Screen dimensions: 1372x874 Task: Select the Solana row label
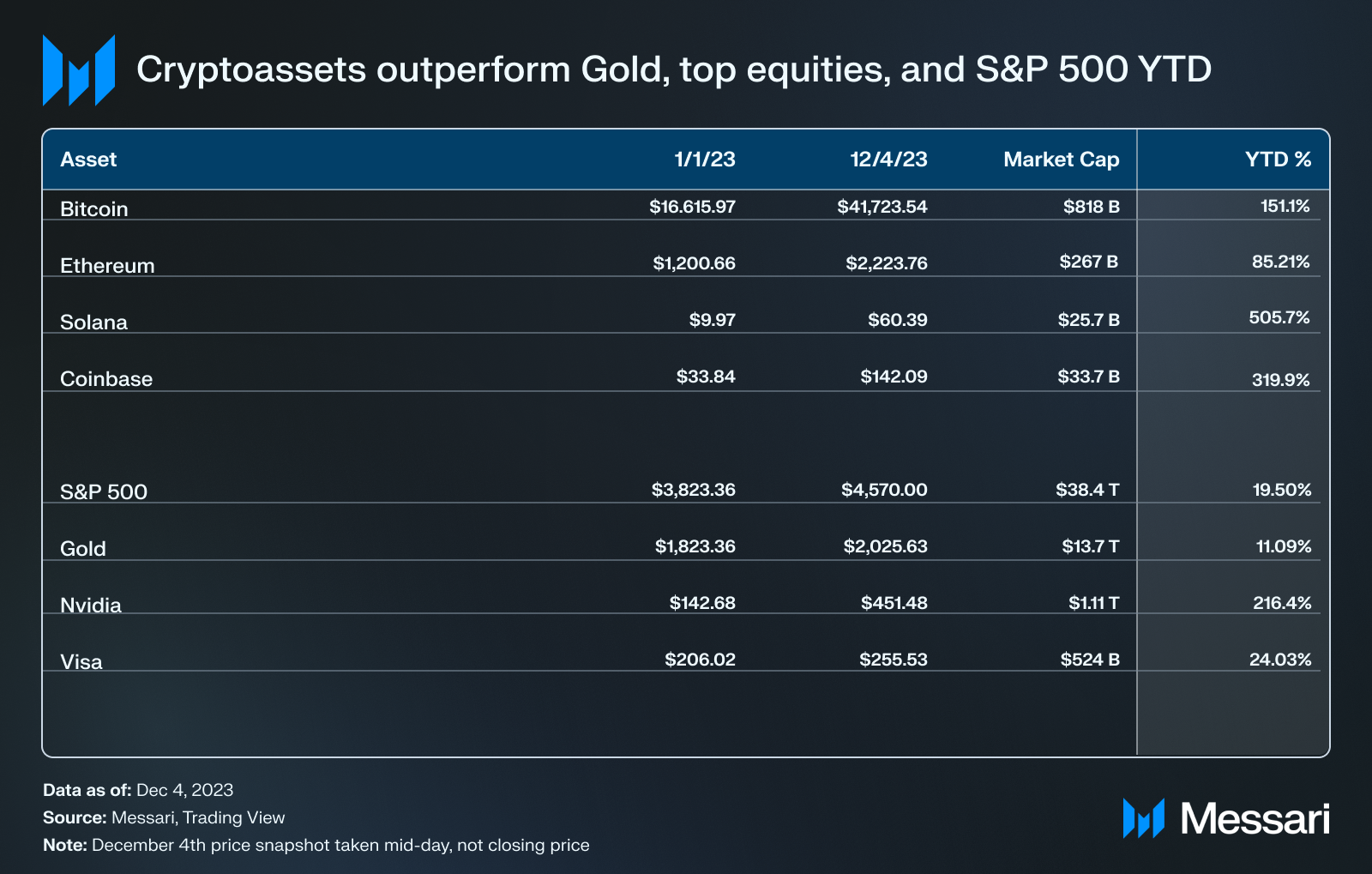[93, 322]
